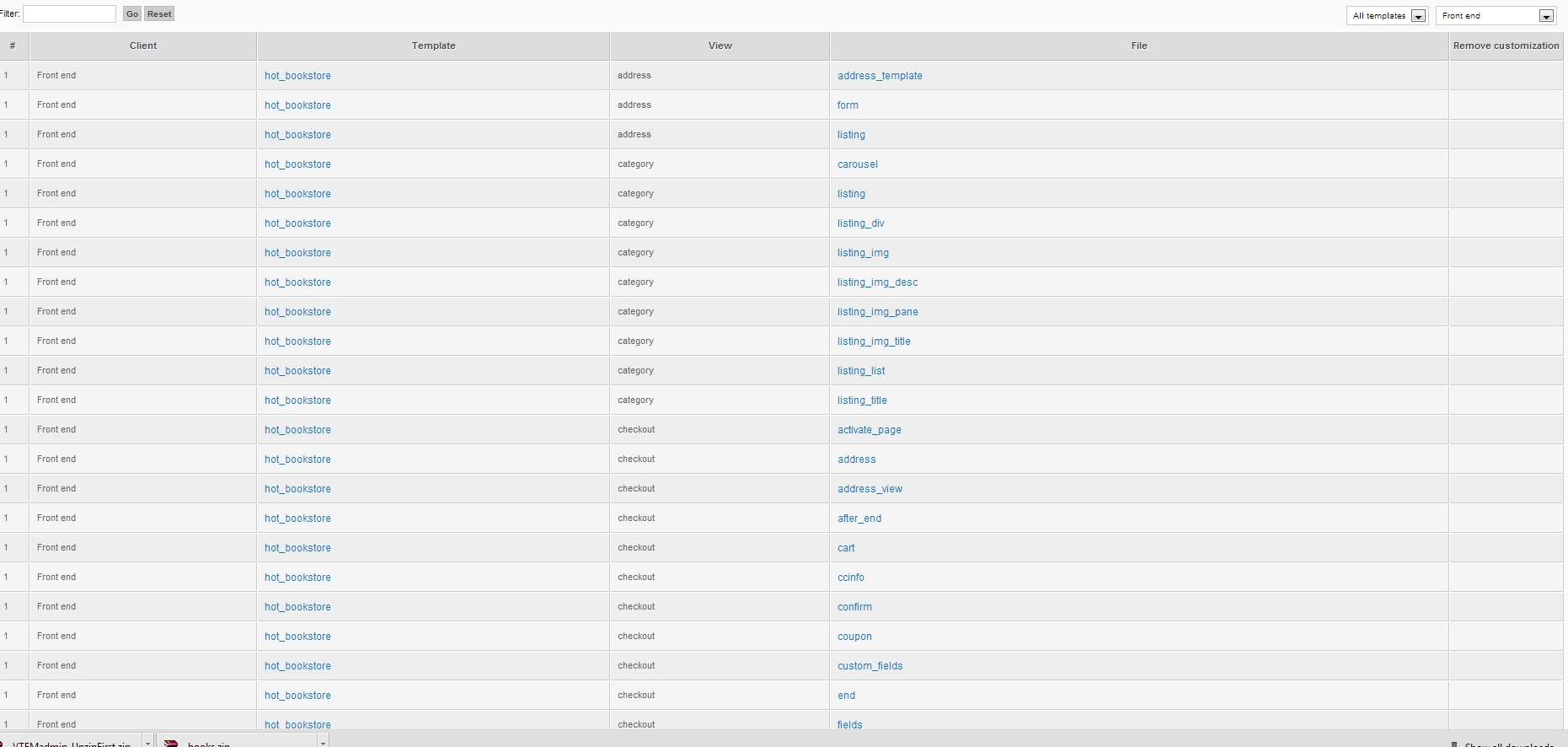Open the after_end file link
1568x747 pixels.
[x=859, y=519]
